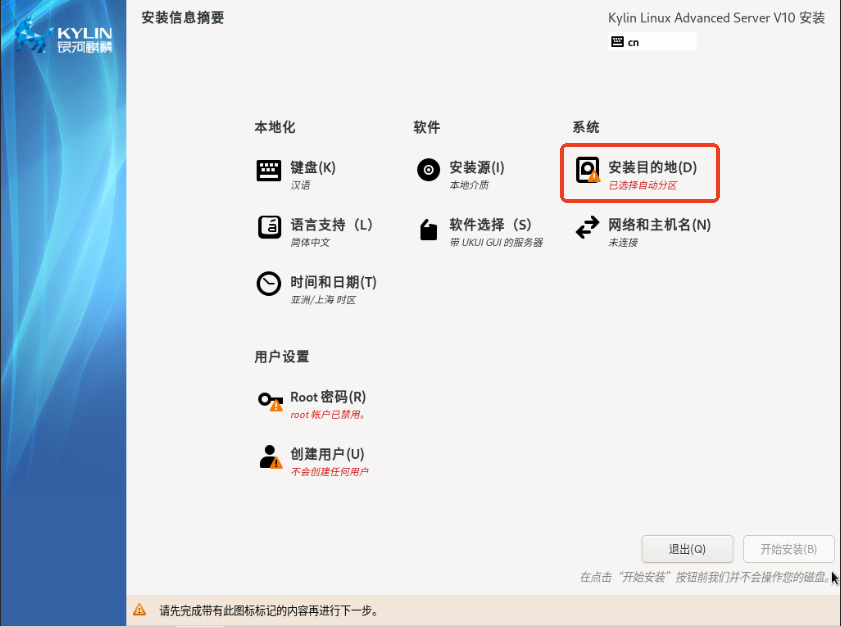Open 安装源(I) installation source label
841x627 pixels.
(x=476, y=167)
